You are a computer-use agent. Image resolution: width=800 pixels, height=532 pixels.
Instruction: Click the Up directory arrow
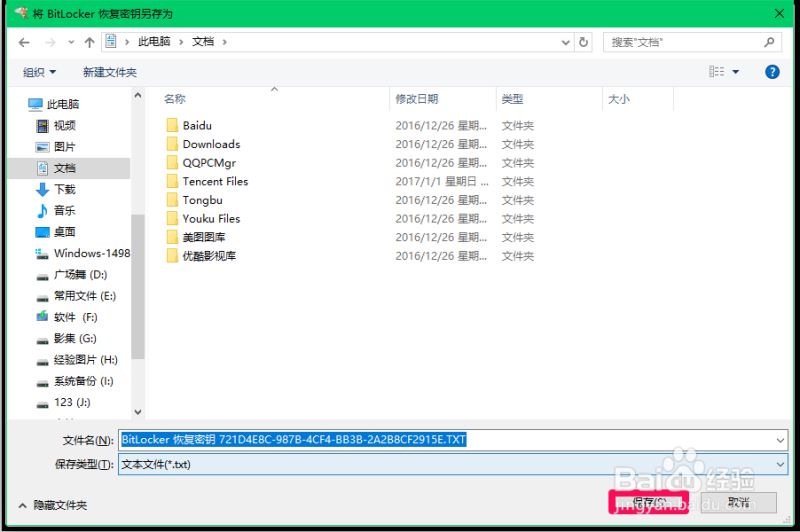(x=89, y=42)
